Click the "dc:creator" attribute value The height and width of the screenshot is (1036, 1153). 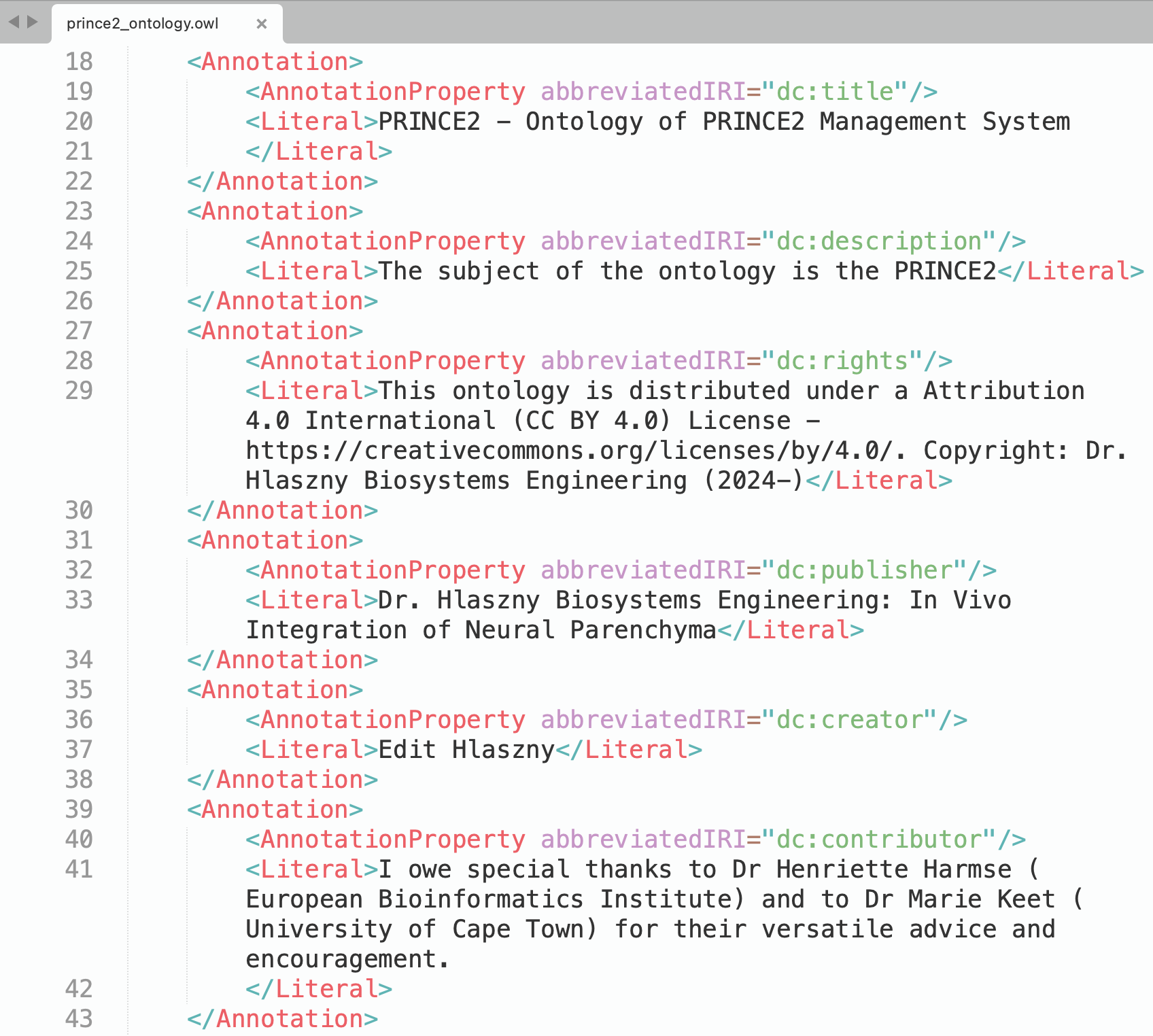(850, 720)
